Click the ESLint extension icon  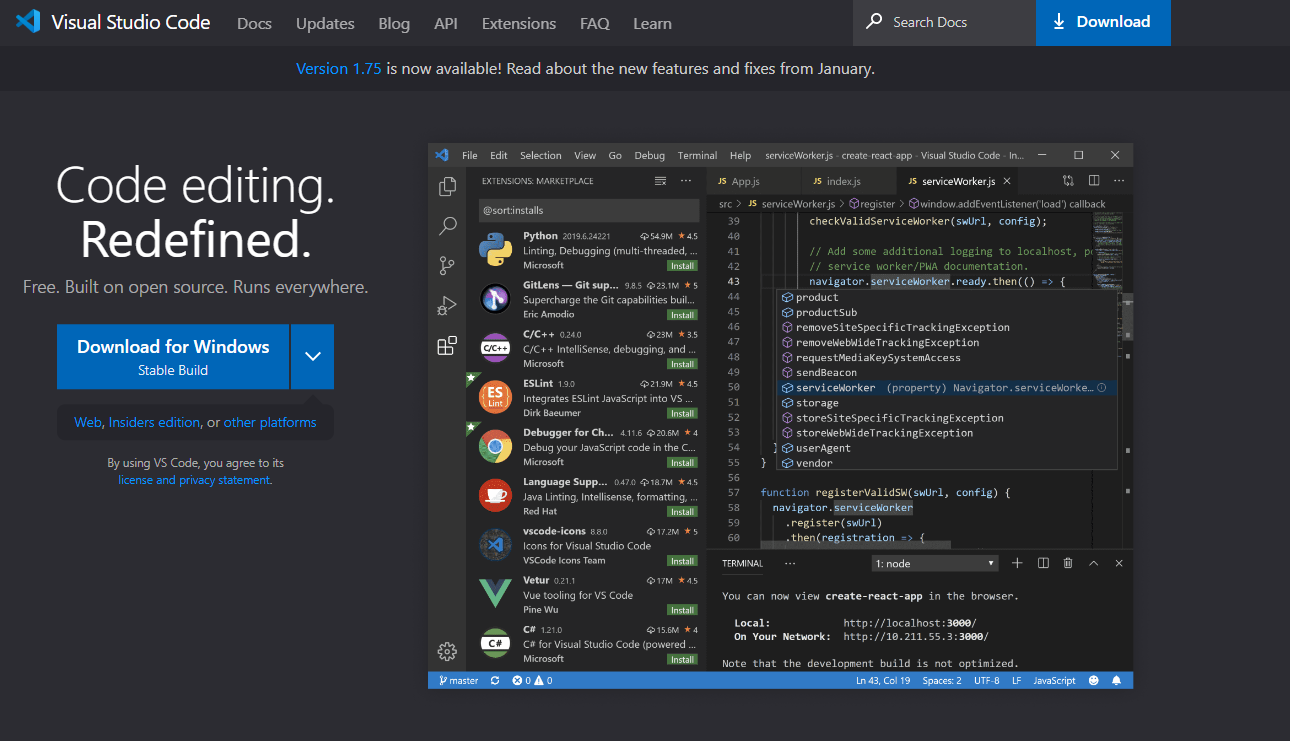[495, 397]
